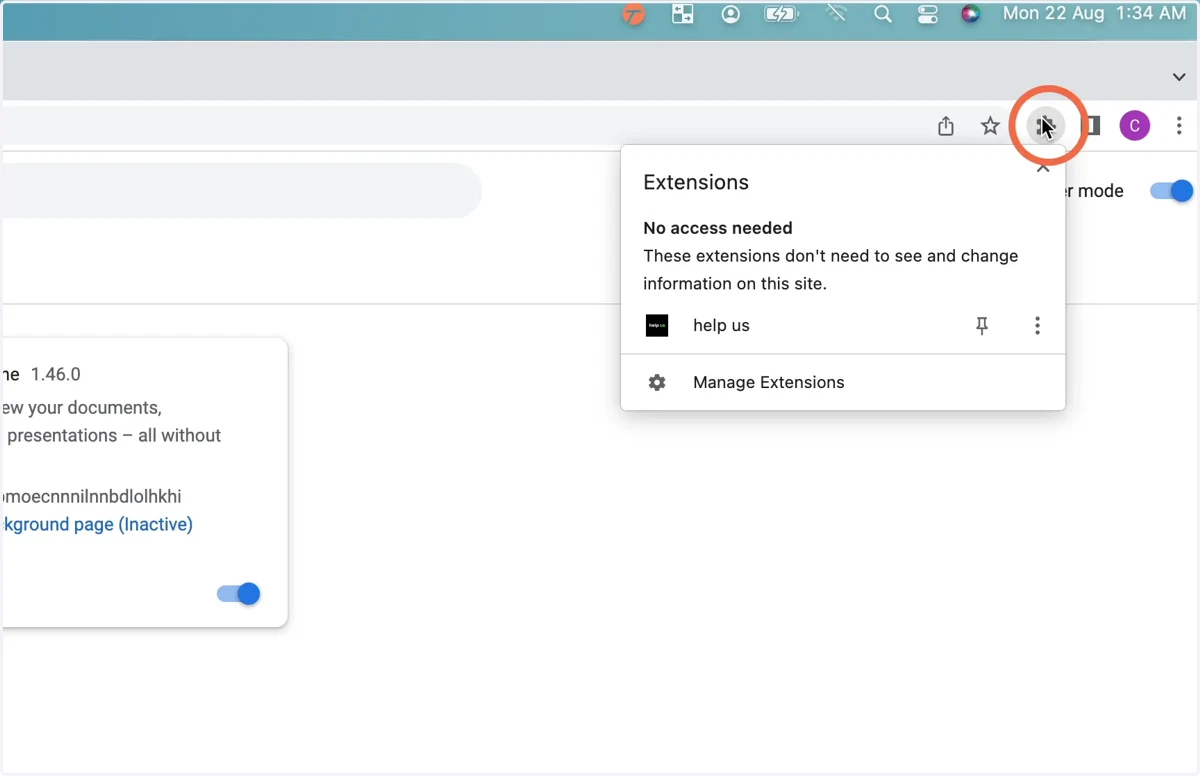The width and height of the screenshot is (1200, 776).
Task: Open Control Center in menu bar
Action: 927,14
